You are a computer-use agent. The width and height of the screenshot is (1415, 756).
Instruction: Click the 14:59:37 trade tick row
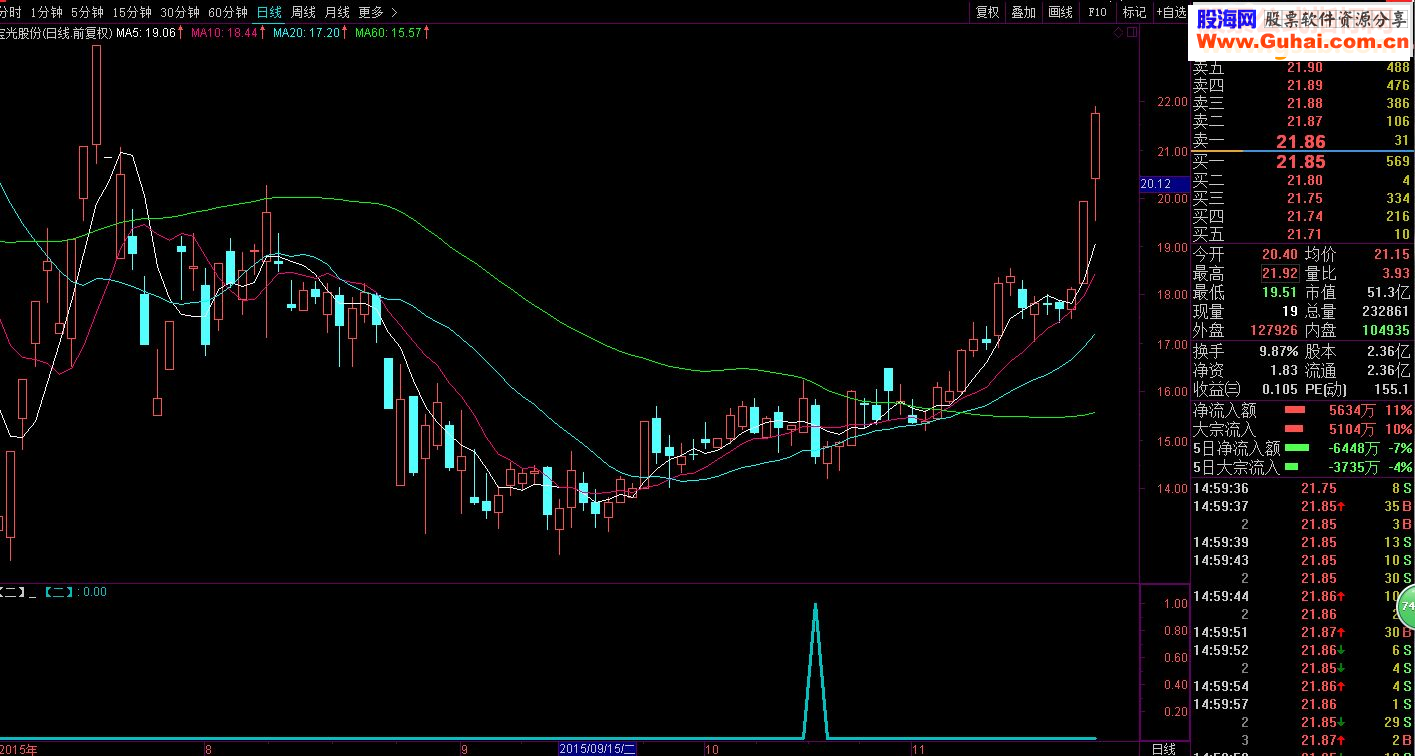[x=1301, y=506]
